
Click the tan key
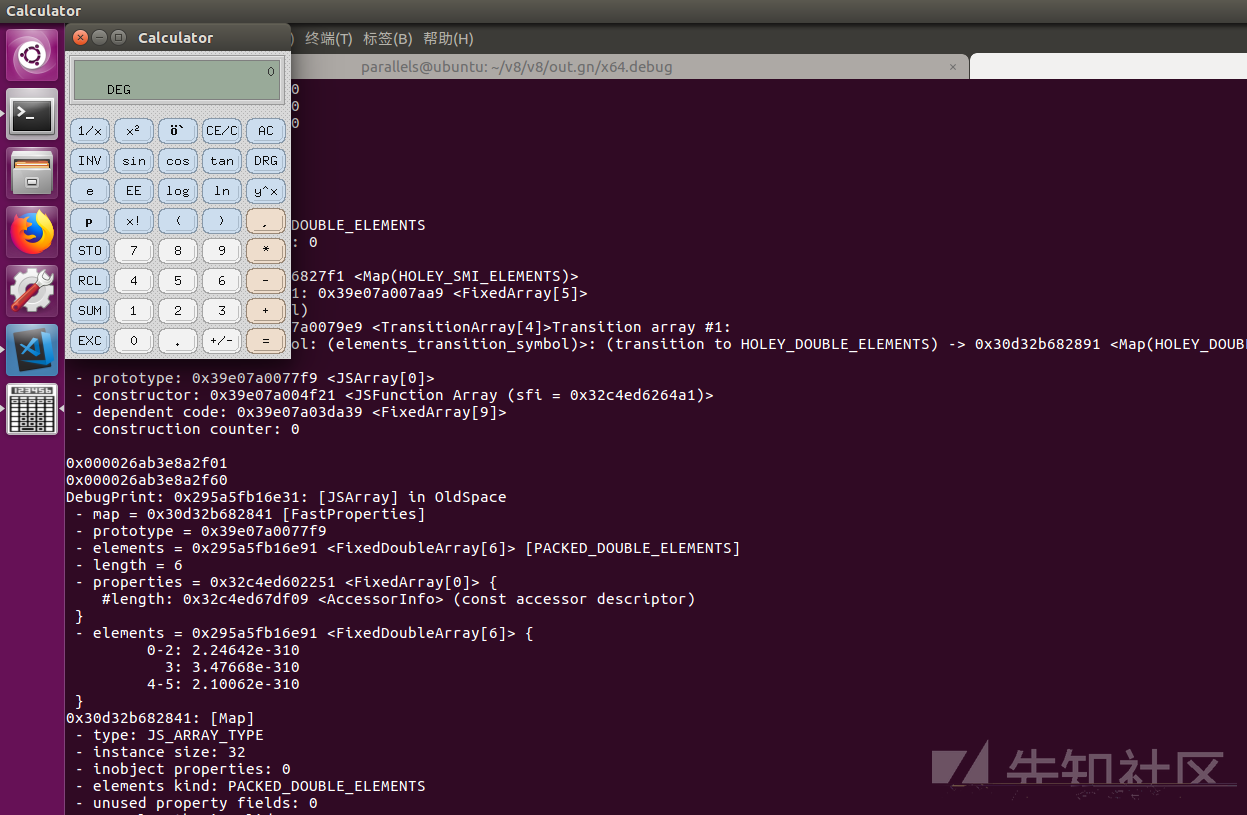(x=222, y=161)
